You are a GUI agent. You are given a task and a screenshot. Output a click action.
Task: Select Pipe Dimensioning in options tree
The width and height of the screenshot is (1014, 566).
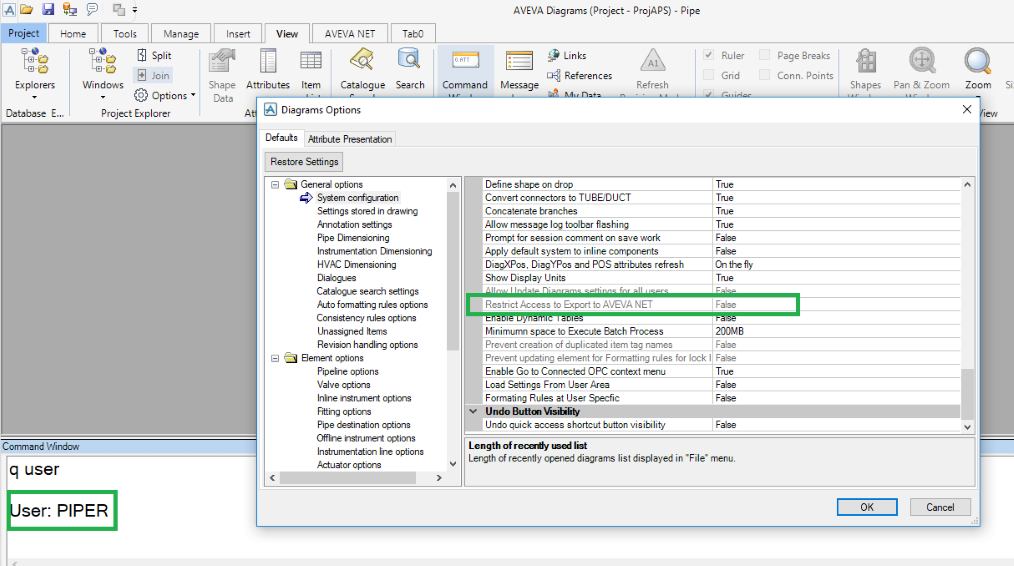tap(353, 238)
